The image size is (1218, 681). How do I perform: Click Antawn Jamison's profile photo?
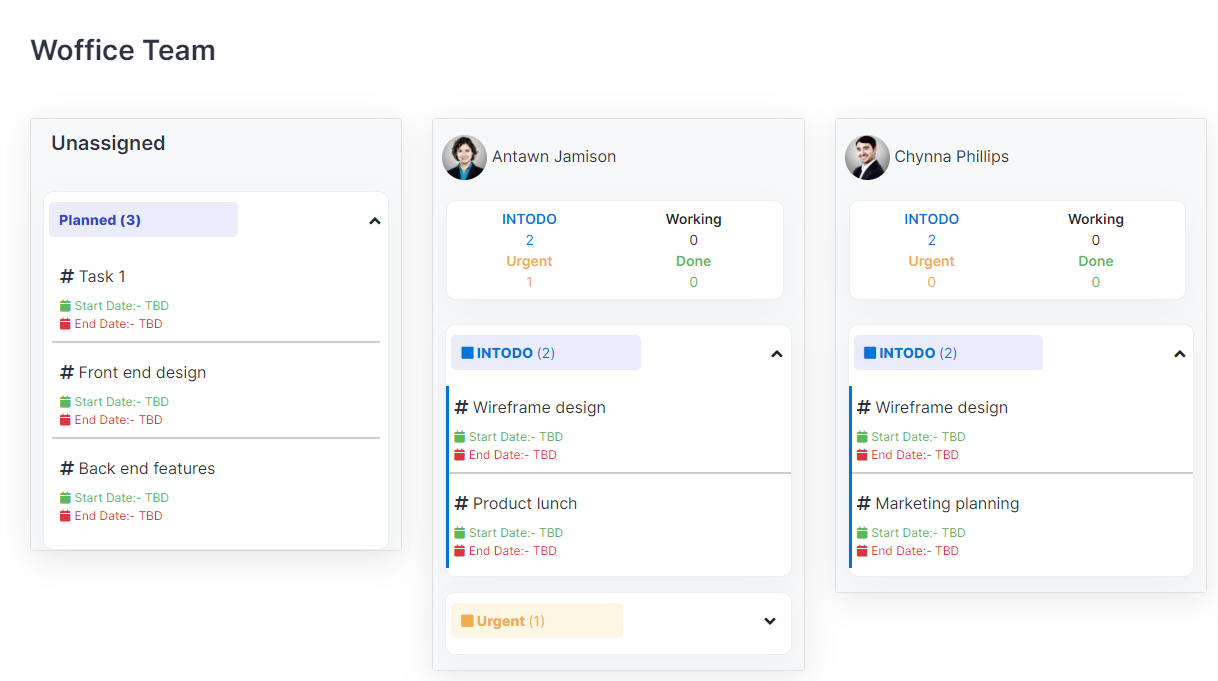[x=464, y=157]
